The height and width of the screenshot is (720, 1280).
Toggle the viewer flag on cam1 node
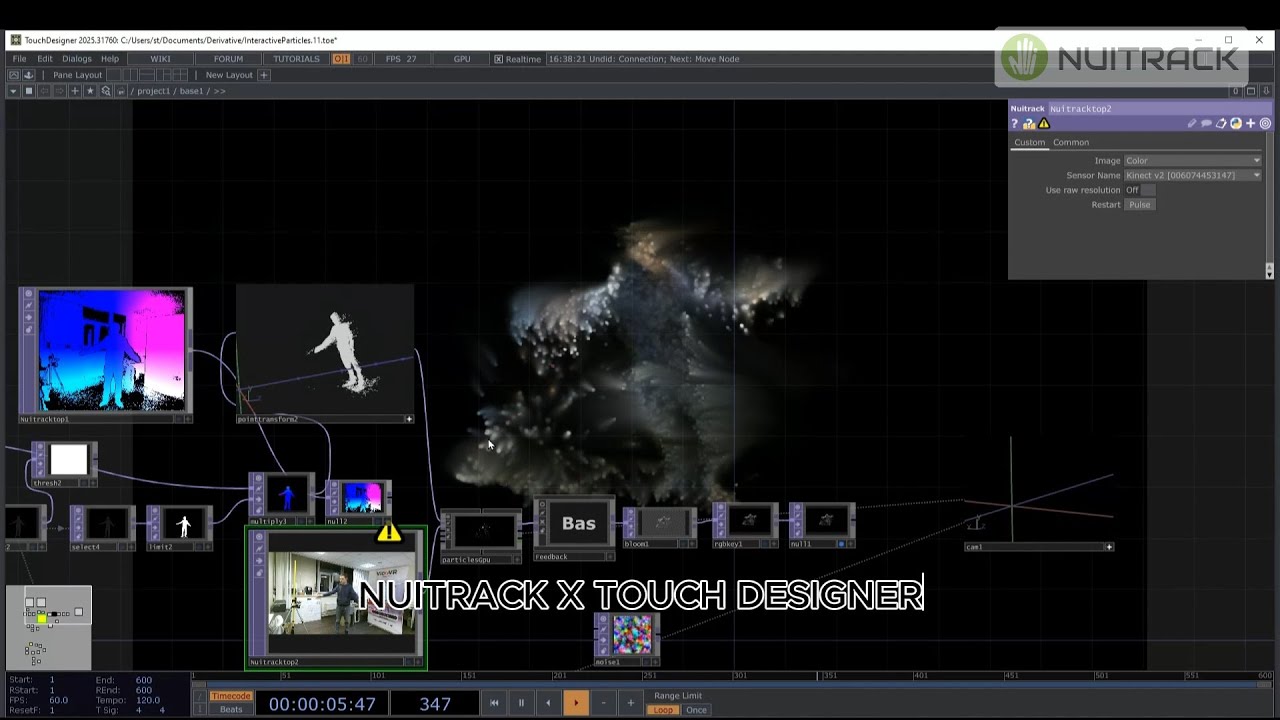pyautogui.click(x=1109, y=547)
